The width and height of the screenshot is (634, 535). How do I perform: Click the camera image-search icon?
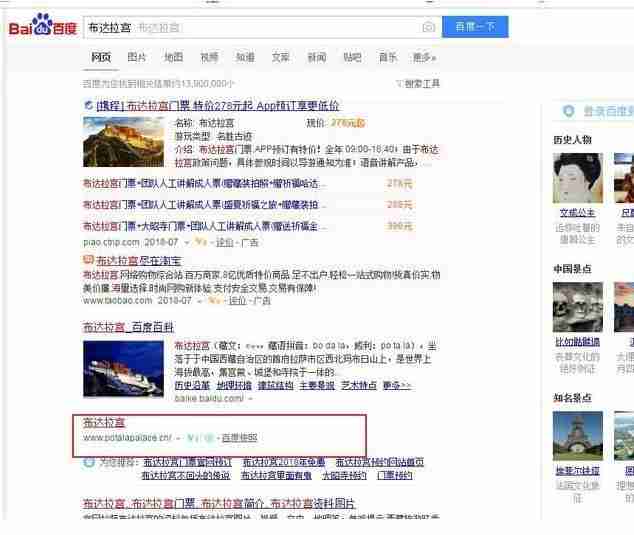[x=429, y=27]
